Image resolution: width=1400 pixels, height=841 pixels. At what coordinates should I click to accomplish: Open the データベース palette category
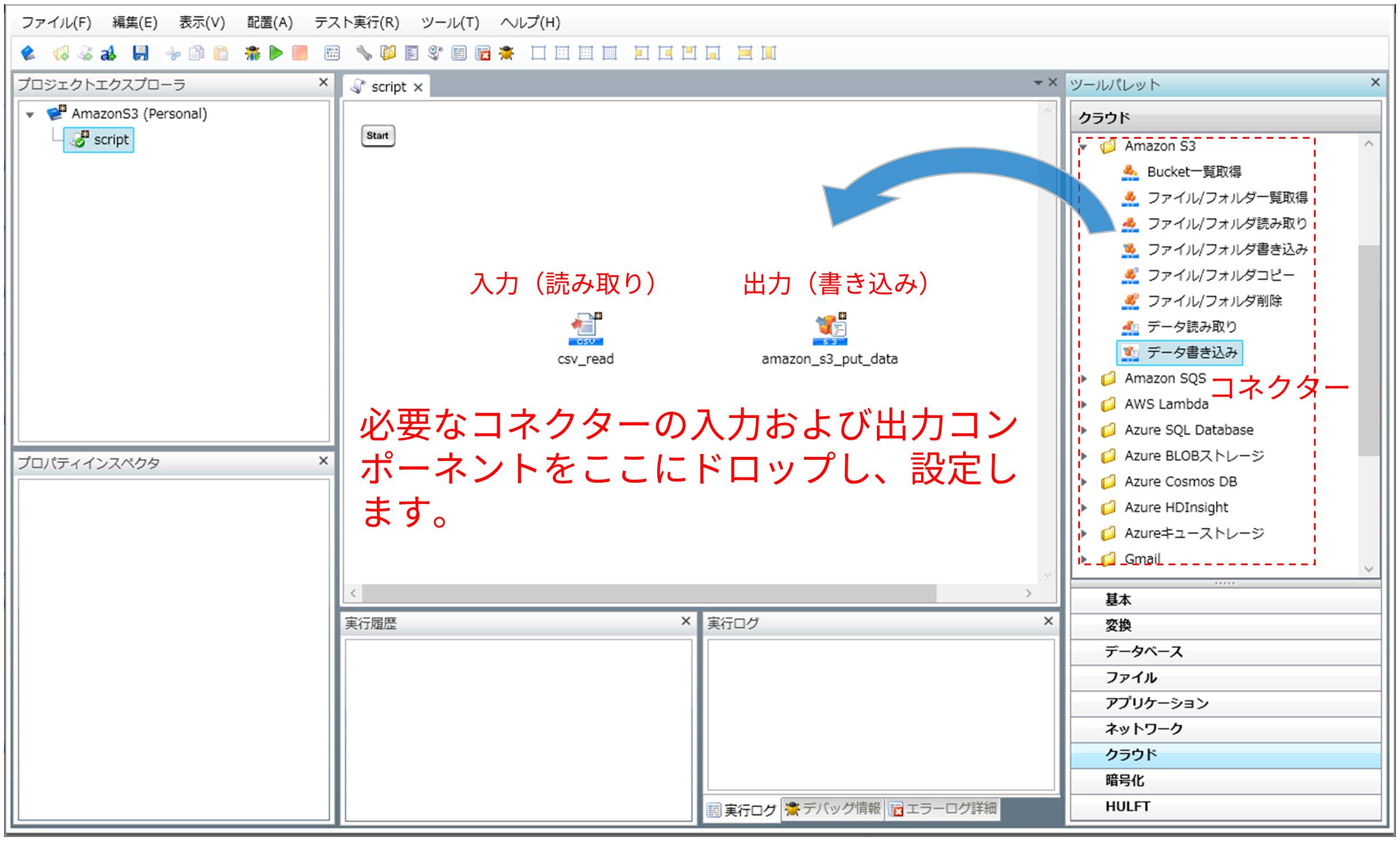point(1144,651)
